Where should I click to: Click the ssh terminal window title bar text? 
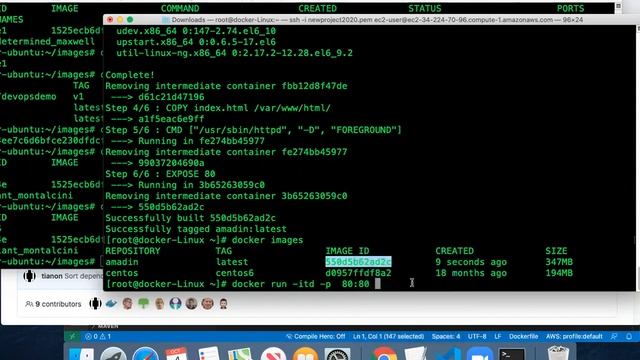pyautogui.click(x=377, y=20)
